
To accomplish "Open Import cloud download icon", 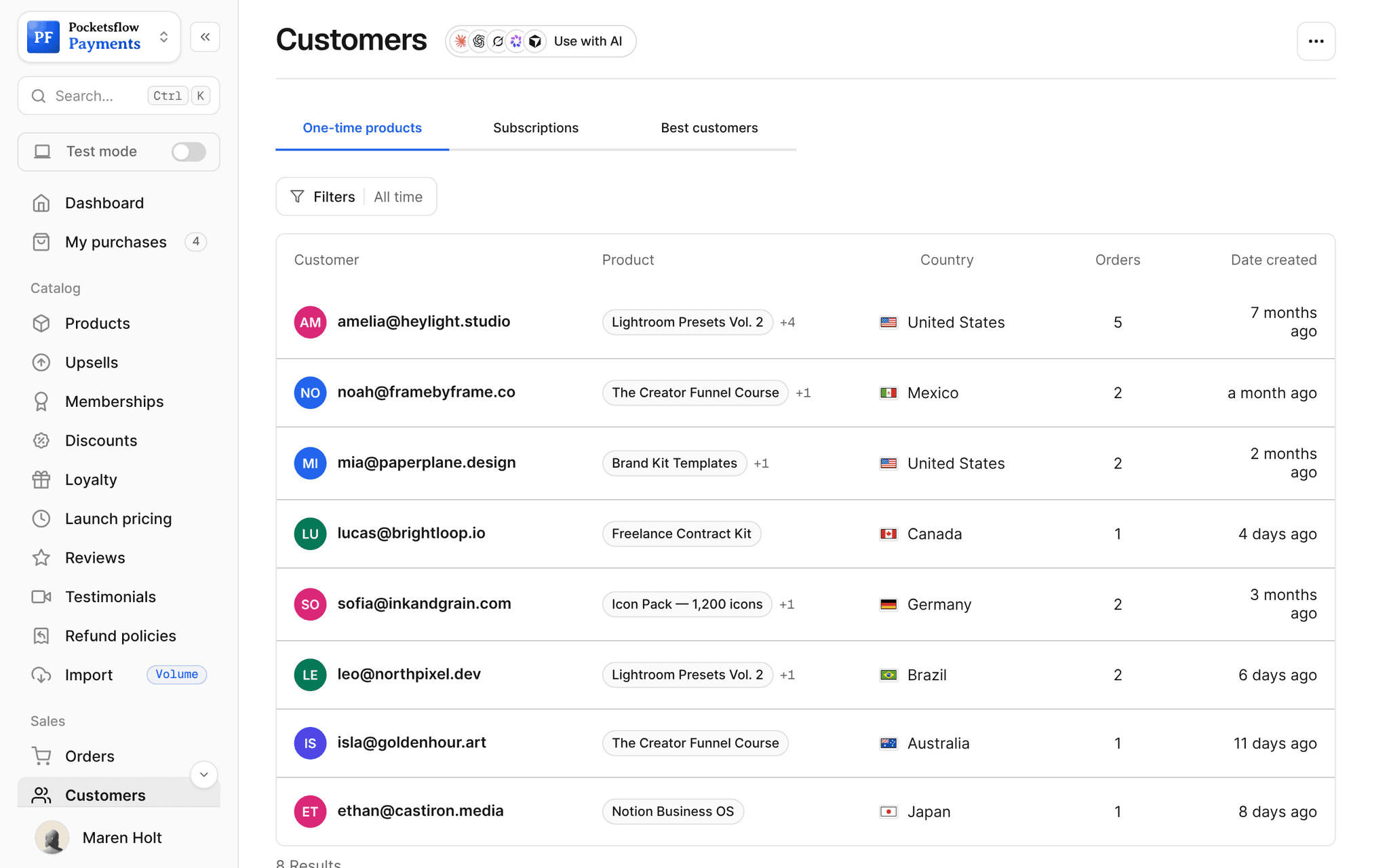I will coord(41,675).
